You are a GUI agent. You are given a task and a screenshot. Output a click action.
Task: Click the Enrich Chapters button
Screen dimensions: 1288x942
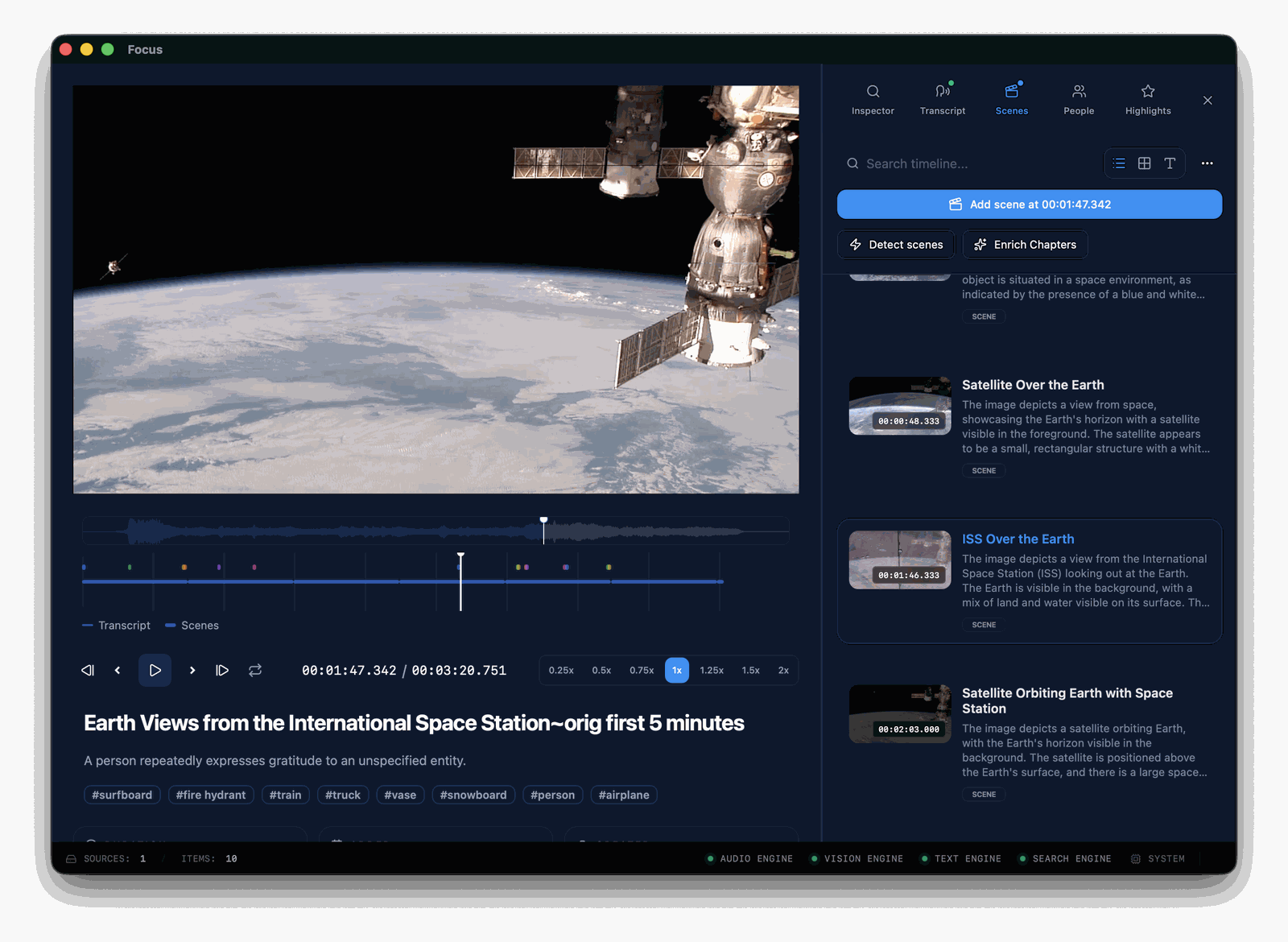point(1025,245)
